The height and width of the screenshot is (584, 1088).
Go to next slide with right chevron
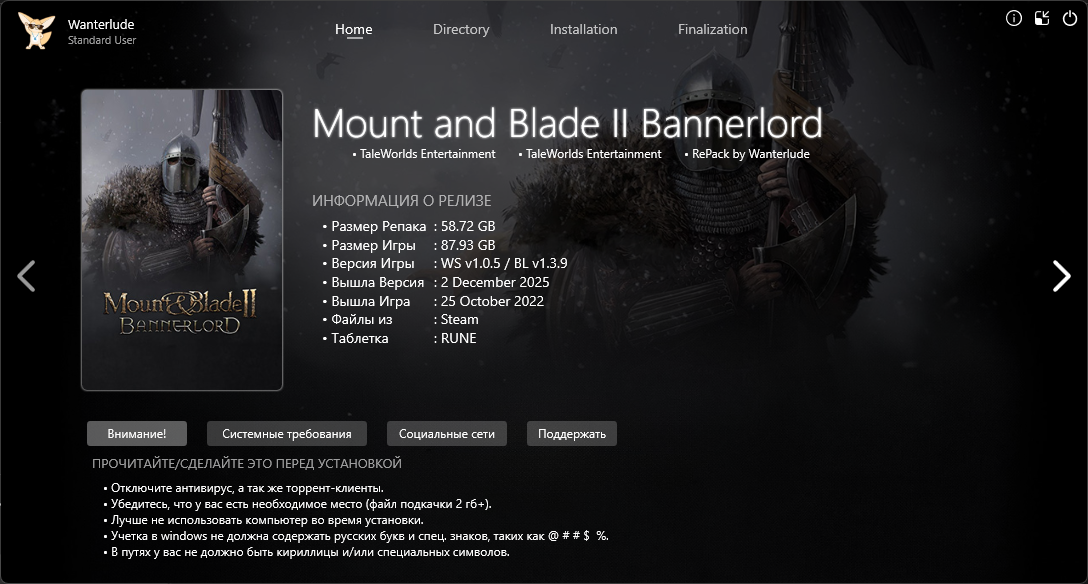pyautogui.click(x=1061, y=276)
